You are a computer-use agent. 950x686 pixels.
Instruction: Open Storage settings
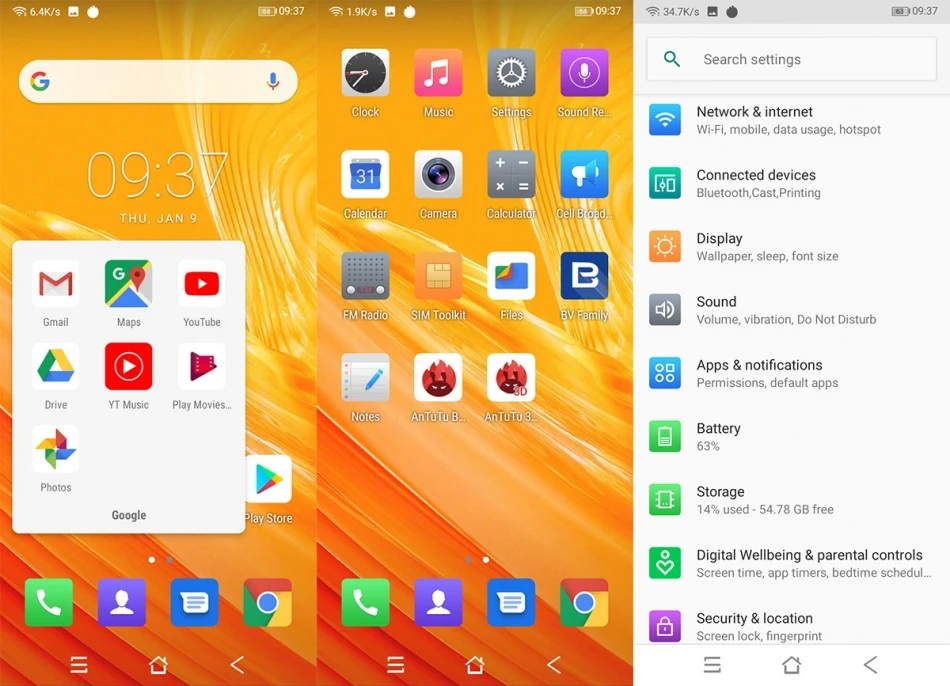792,500
